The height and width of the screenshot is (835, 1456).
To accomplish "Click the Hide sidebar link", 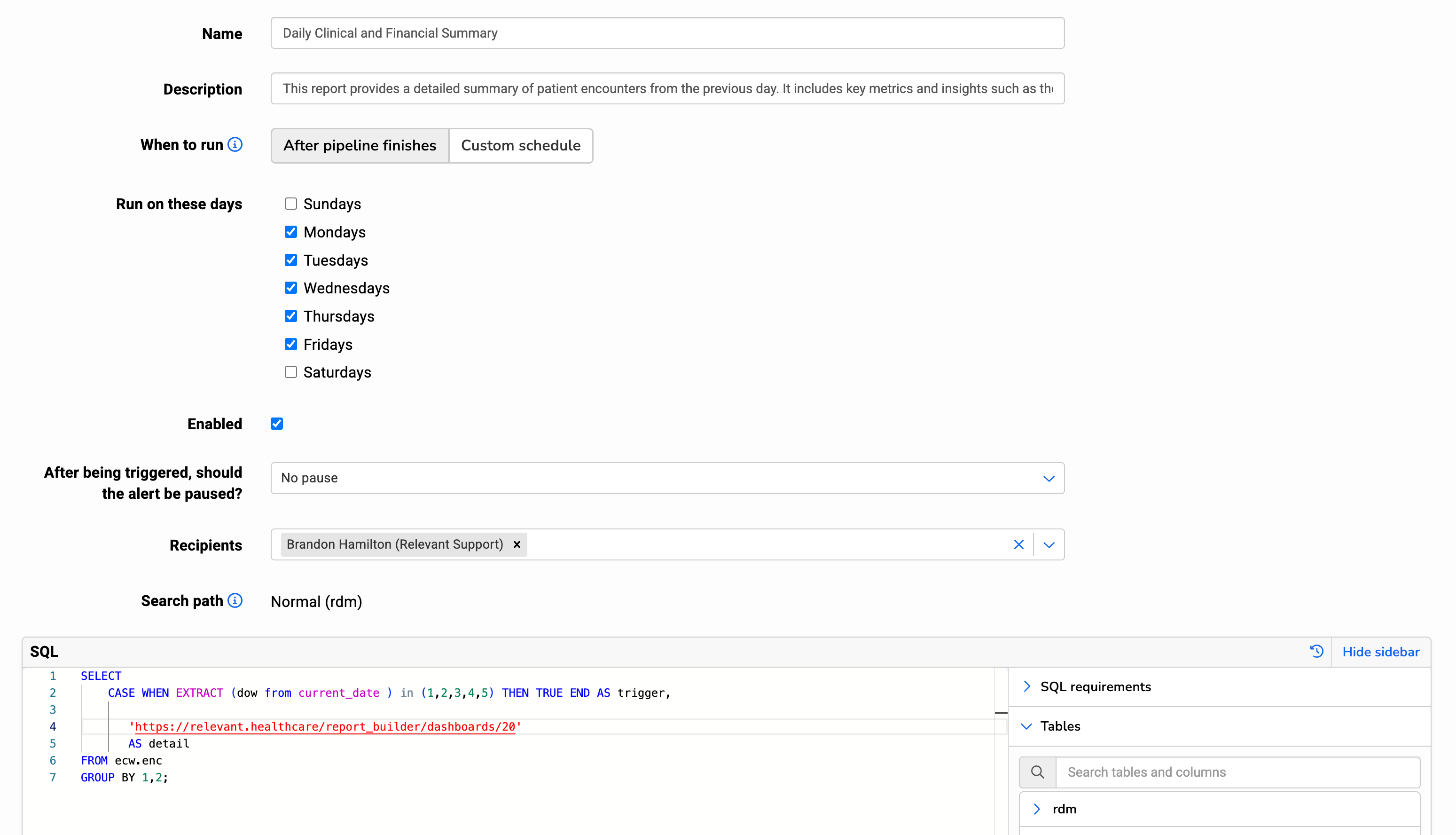I will pos(1381,652).
